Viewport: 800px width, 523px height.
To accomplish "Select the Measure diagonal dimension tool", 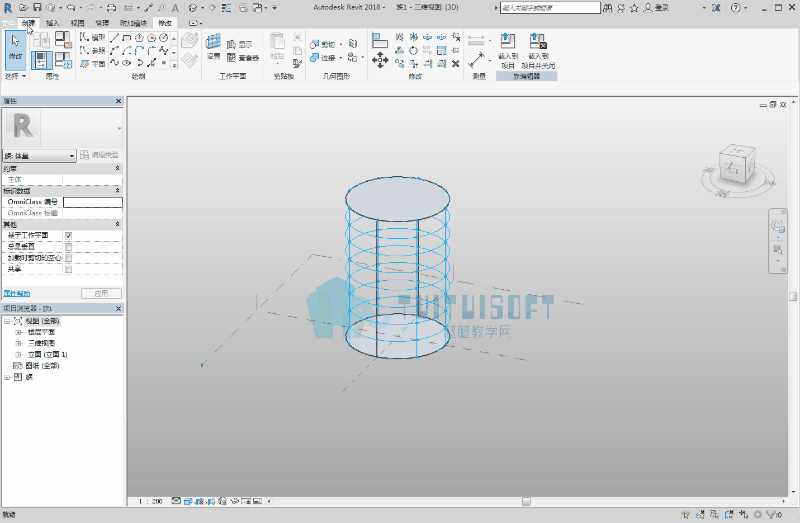I will [476, 60].
